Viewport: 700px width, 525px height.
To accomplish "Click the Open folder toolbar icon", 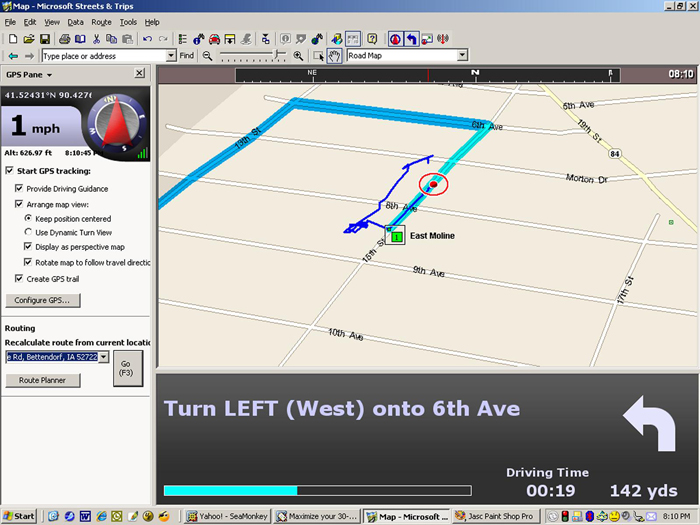I will click(x=27, y=39).
